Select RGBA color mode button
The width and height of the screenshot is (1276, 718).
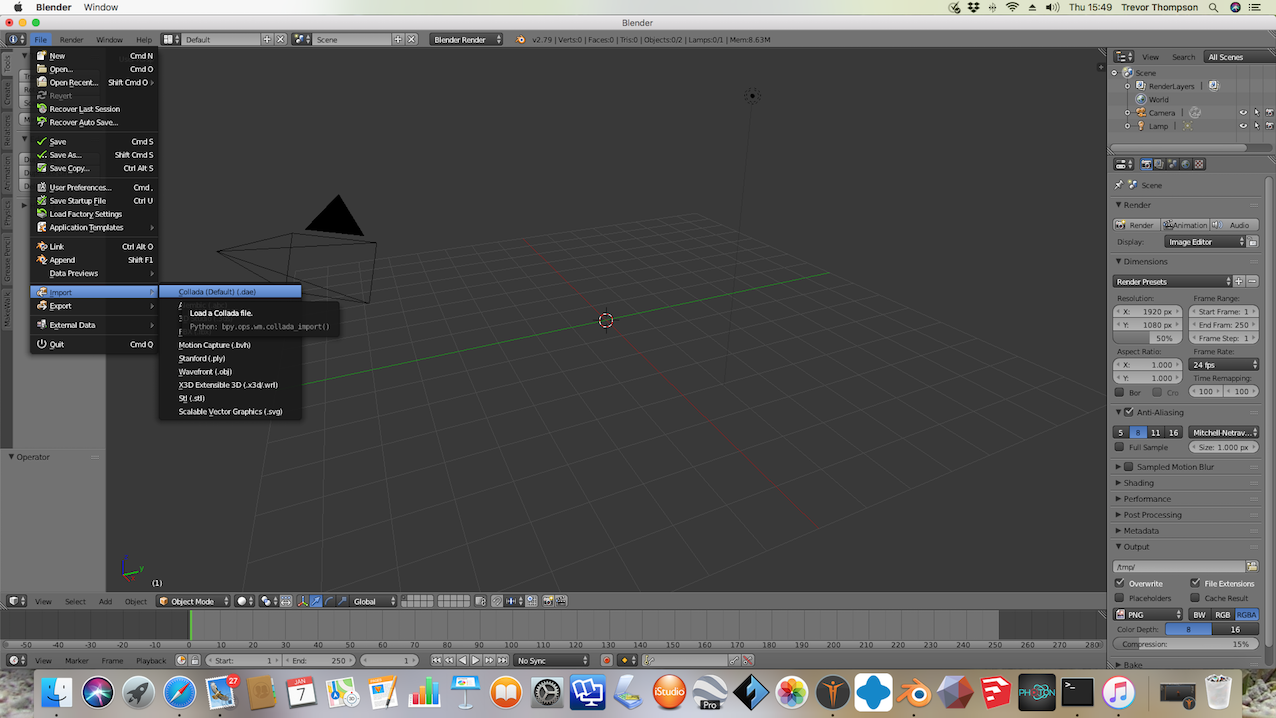[1246, 614]
